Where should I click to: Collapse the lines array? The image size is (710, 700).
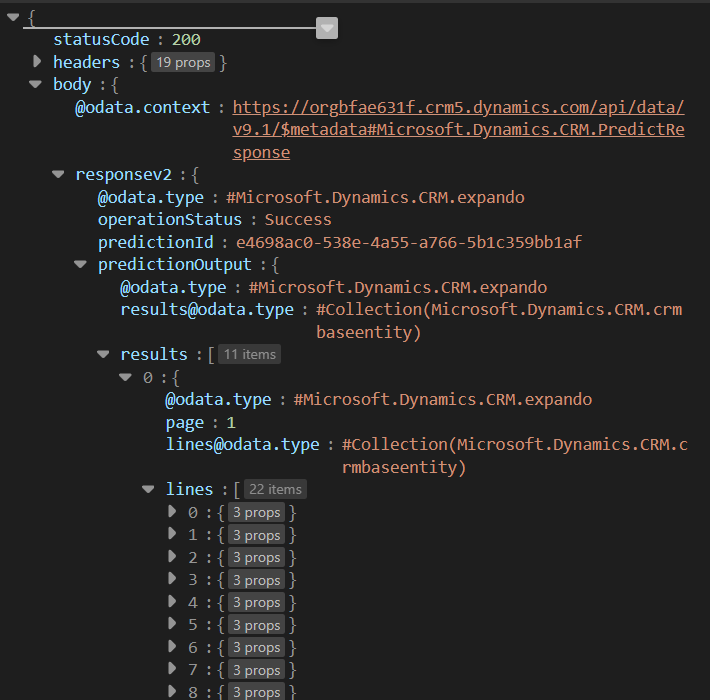pos(148,489)
